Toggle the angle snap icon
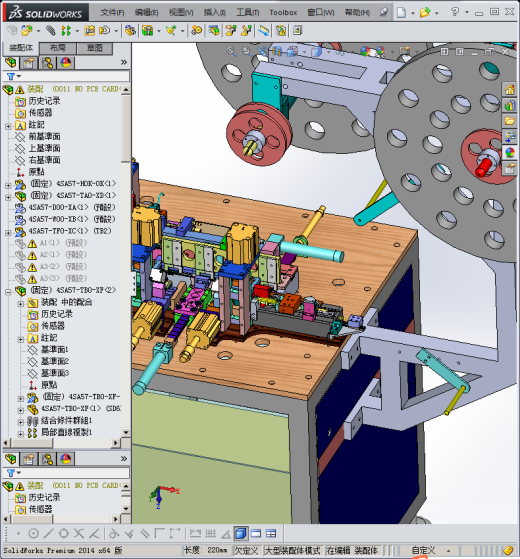This screenshot has width=520, height=559. pyautogui.click(x=226, y=534)
